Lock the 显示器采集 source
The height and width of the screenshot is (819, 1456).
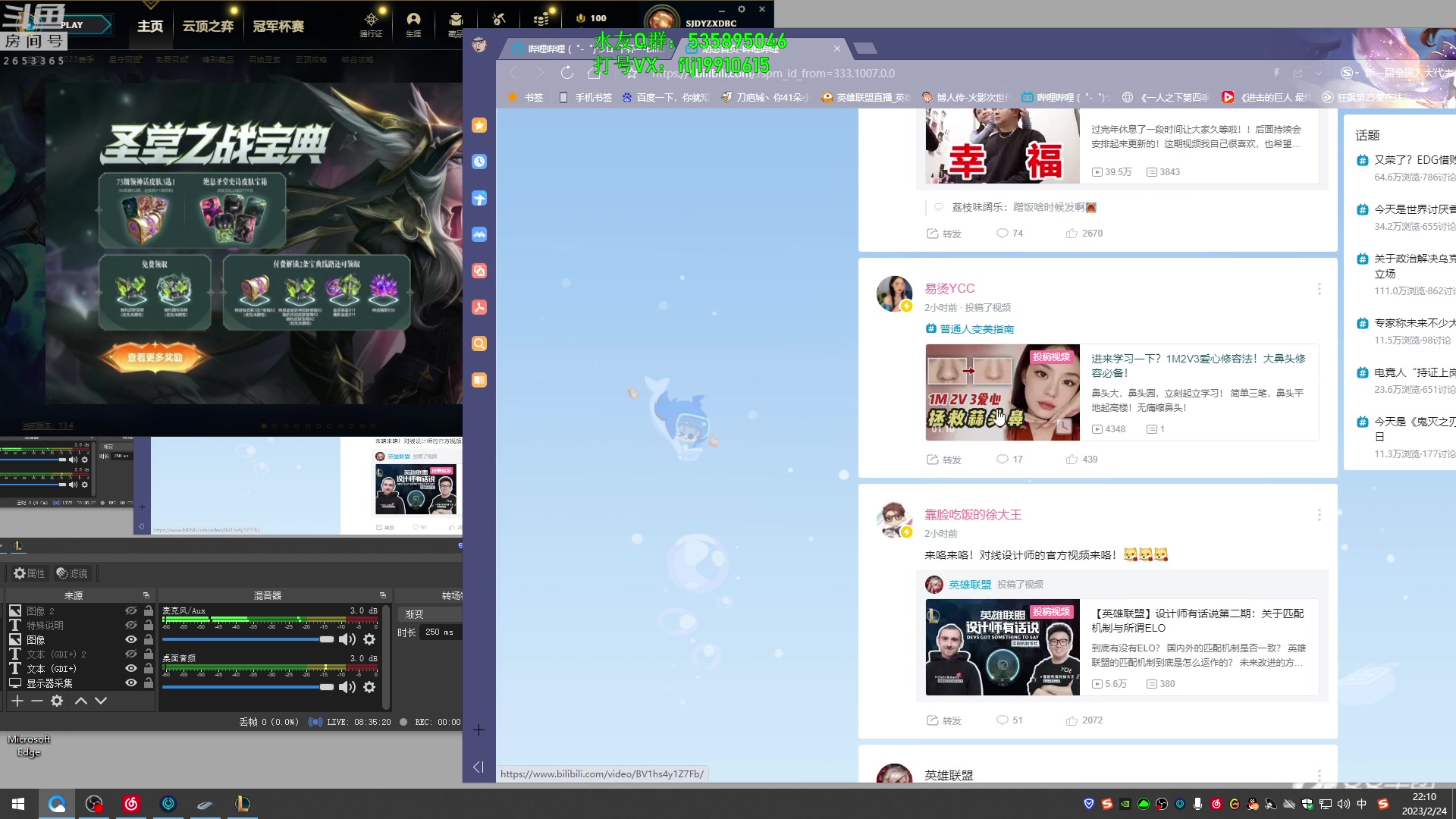tap(149, 682)
